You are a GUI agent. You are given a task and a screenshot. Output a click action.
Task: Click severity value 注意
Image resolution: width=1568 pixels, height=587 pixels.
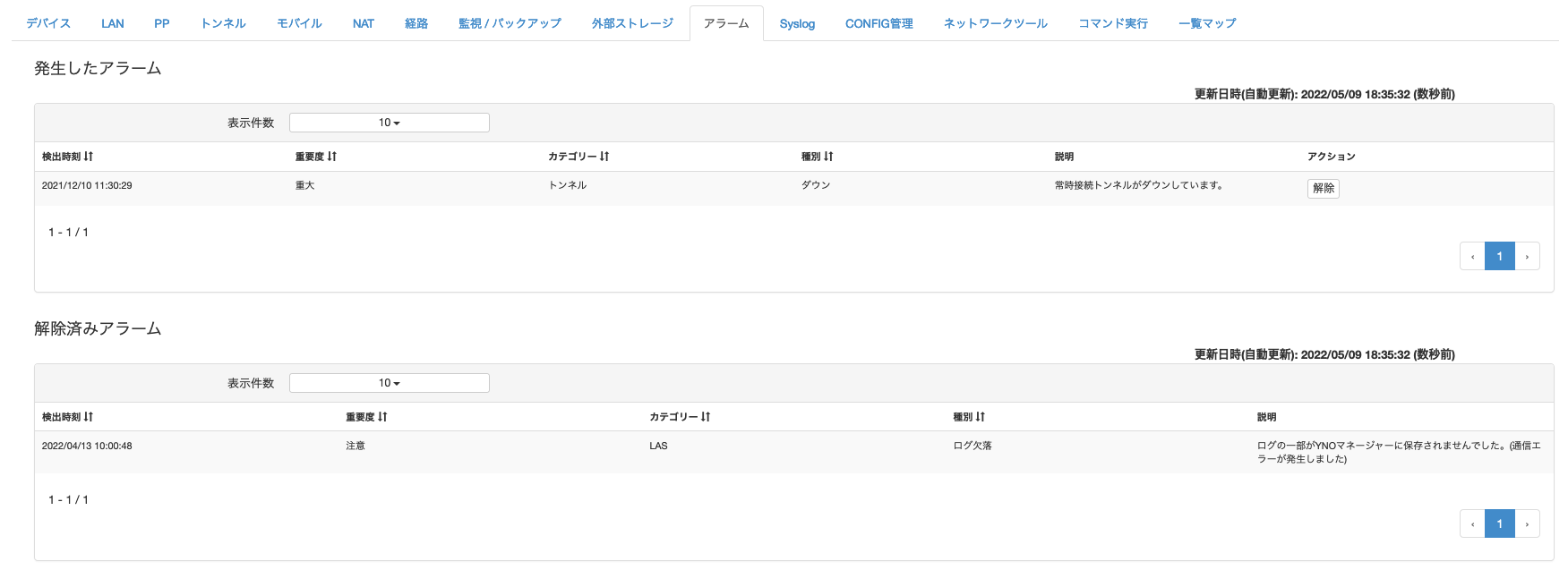pos(356,446)
